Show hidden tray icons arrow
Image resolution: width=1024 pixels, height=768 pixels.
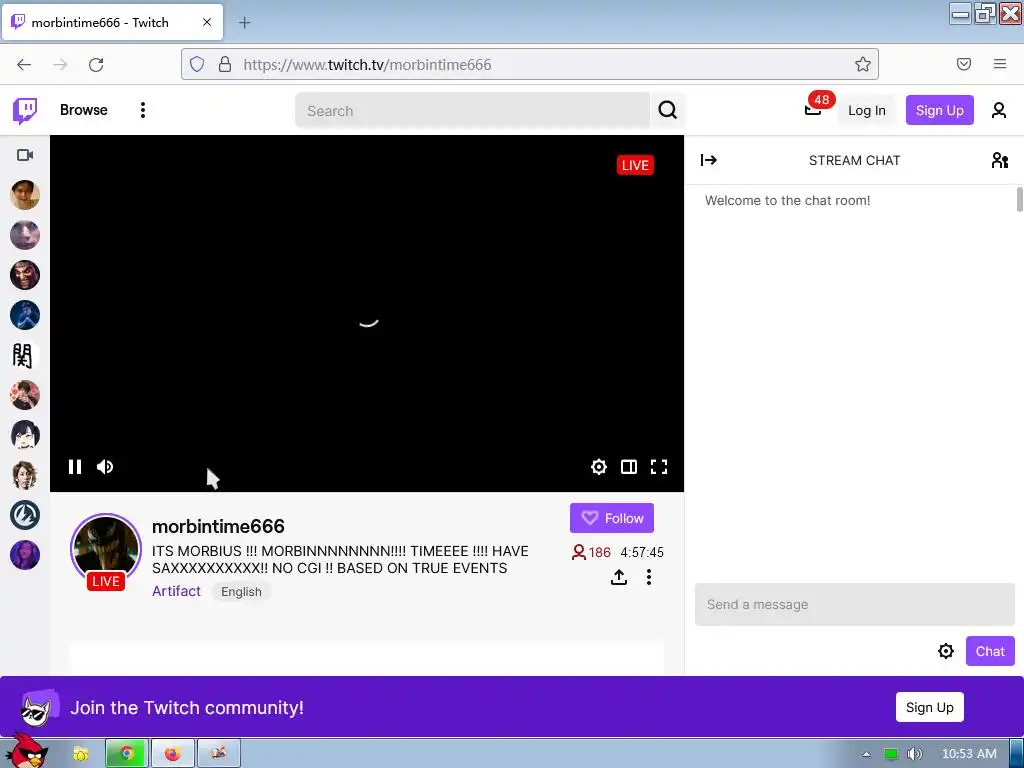(866, 754)
